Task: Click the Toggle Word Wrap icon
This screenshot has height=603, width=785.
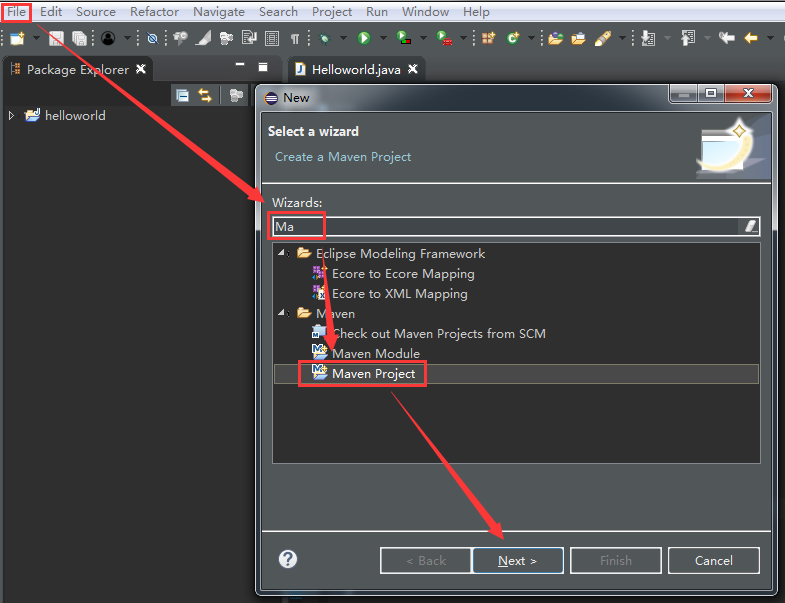Action: [x=249, y=38]
